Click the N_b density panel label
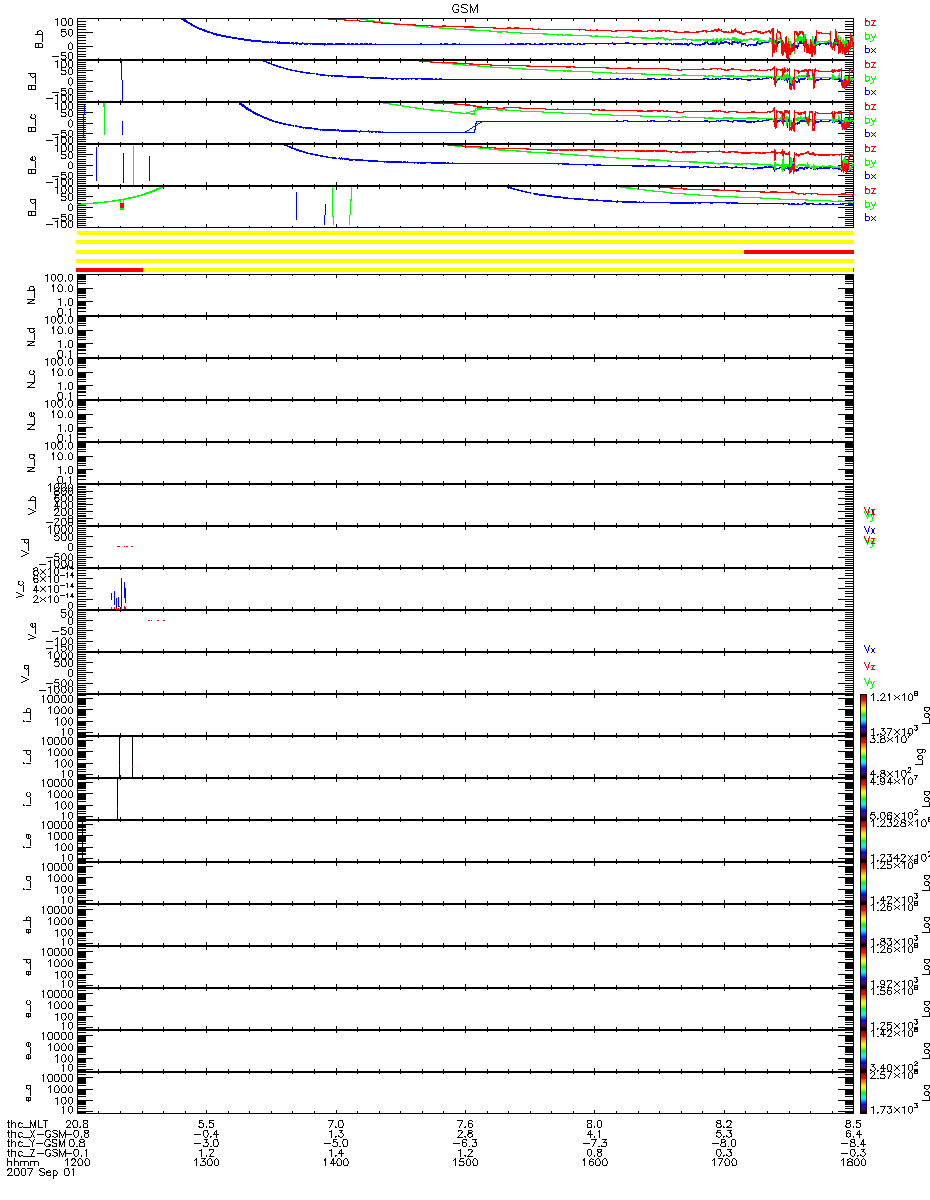930x1200 pixels. 31,295
